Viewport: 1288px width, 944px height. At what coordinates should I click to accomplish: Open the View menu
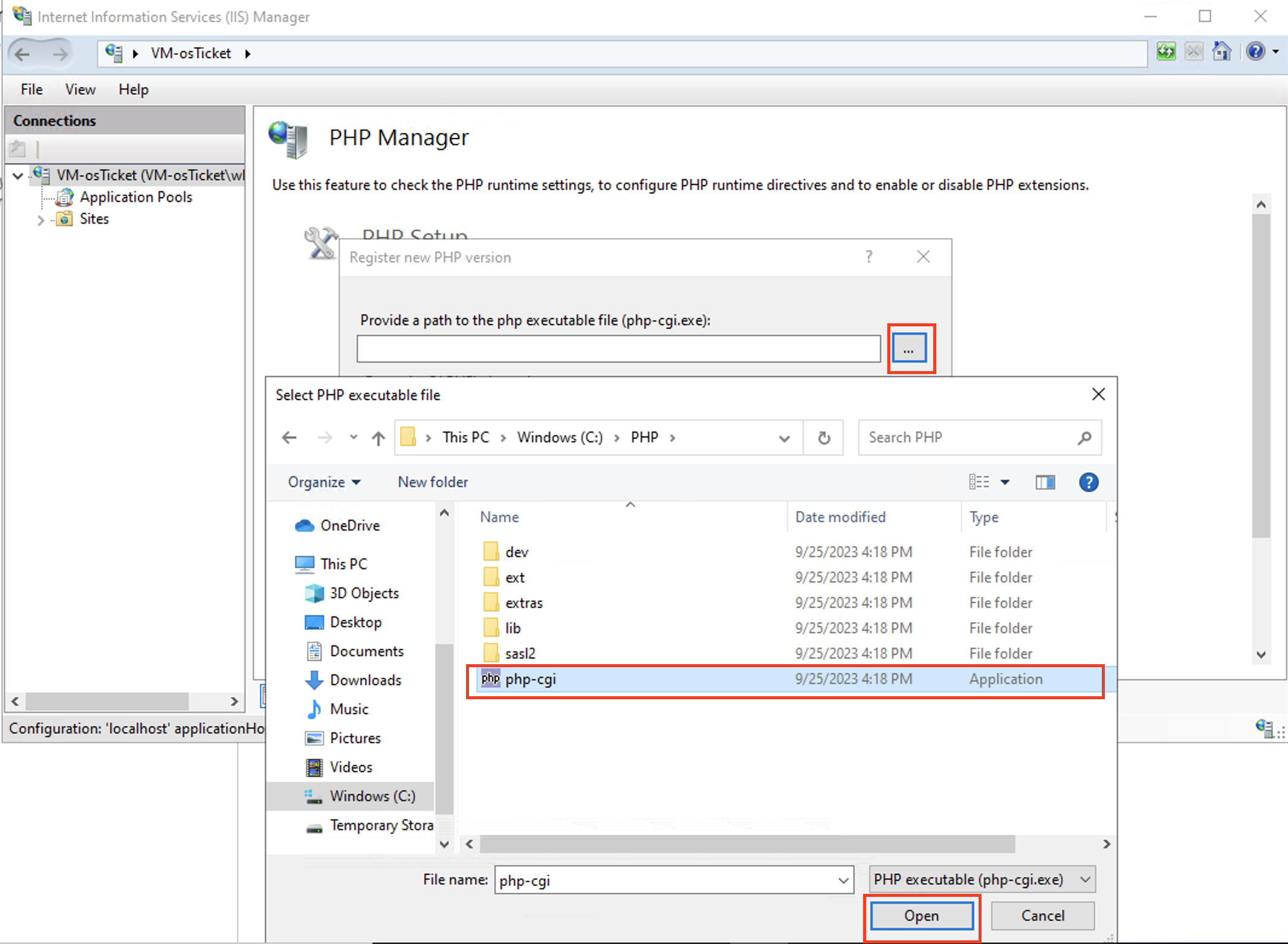pyautogui.click(x=80, y=89)
